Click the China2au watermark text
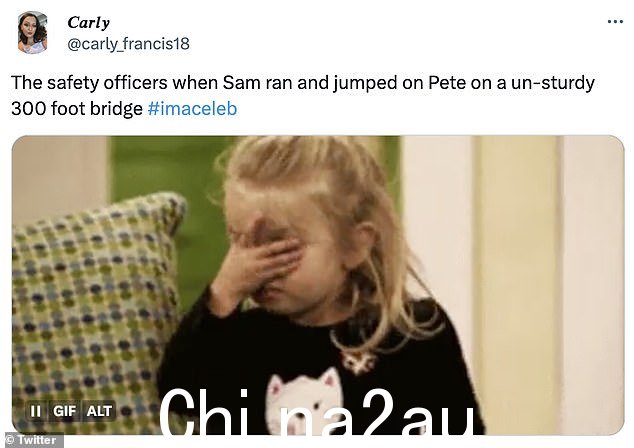 tap(317, 412)
